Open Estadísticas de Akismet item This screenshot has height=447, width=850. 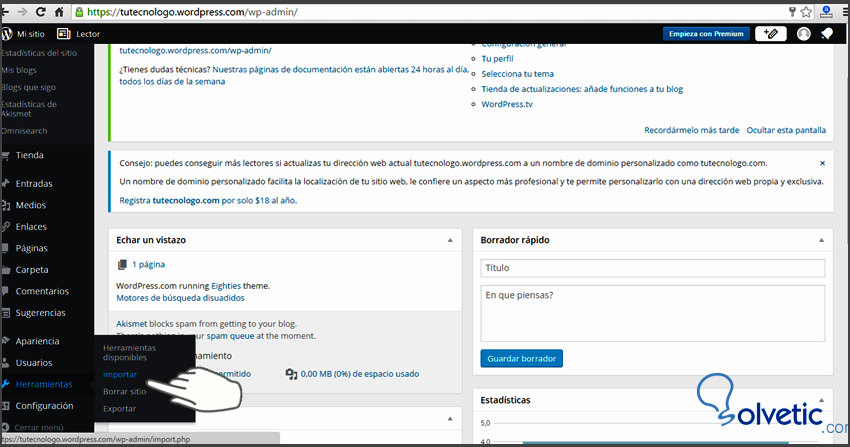pos(29,109)
